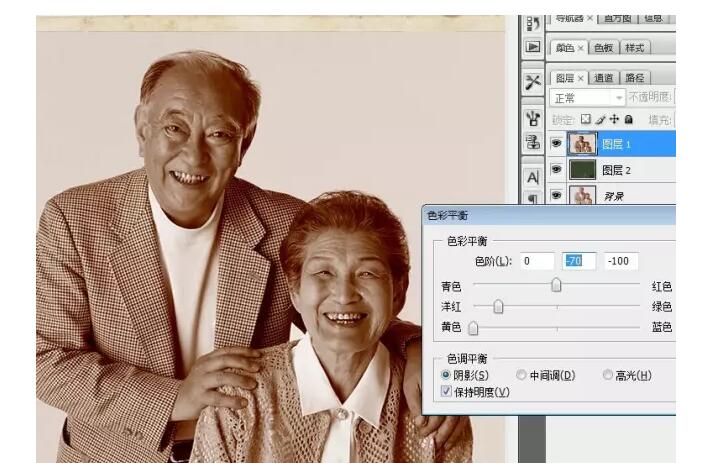Click the 填充 label in layers panel
The image size is (706, 463).
click(x=660, y=120)
